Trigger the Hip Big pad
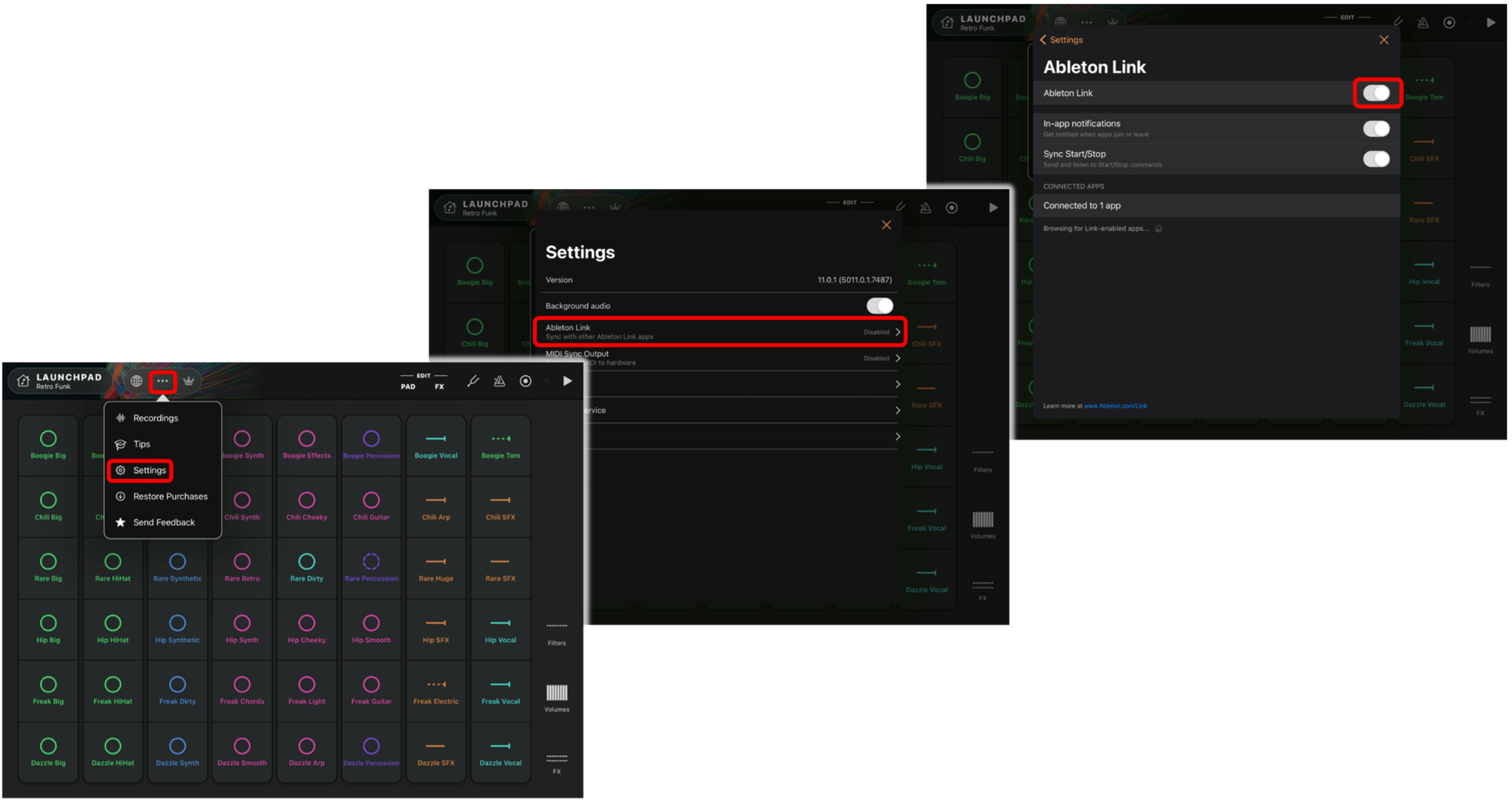1512x802 pixels. (x=48, y=630)
